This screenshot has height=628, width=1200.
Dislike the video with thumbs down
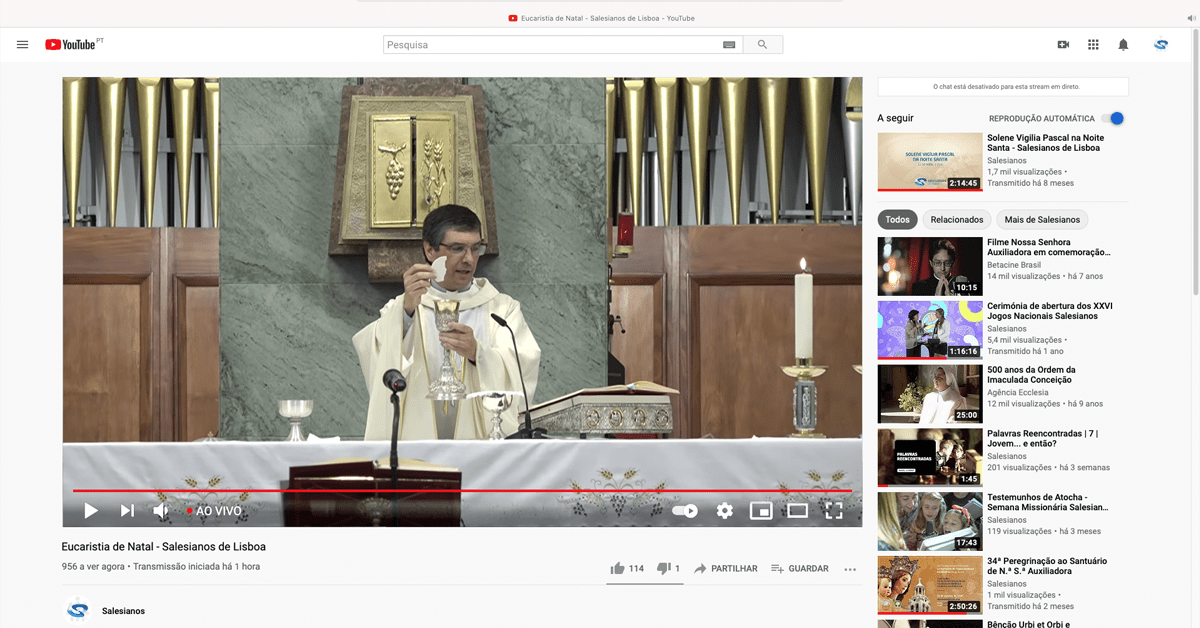pyautogui.click(x=668, y=568)
